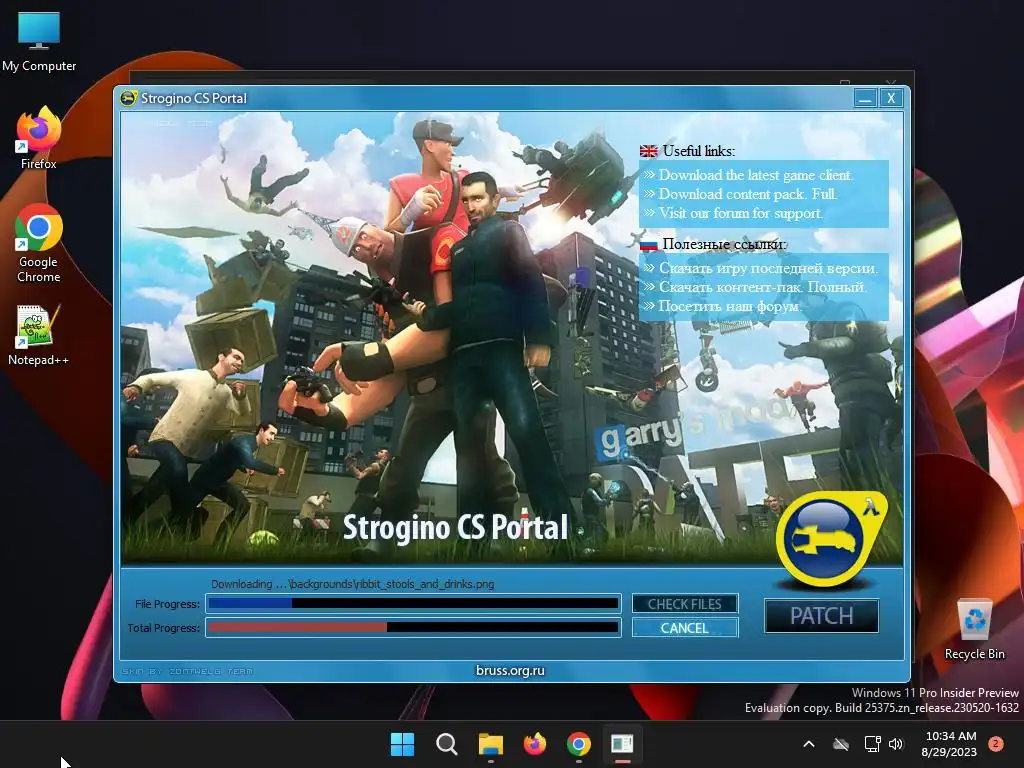
Task: Cancel the download with CANCEL button
Action: pos(685,628)
